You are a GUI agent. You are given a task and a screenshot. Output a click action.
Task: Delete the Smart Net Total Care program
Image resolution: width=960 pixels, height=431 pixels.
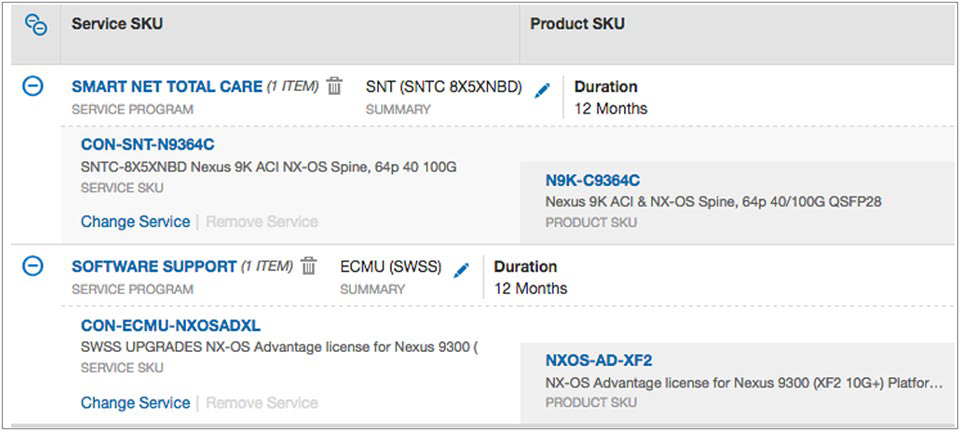pos(334,87)
